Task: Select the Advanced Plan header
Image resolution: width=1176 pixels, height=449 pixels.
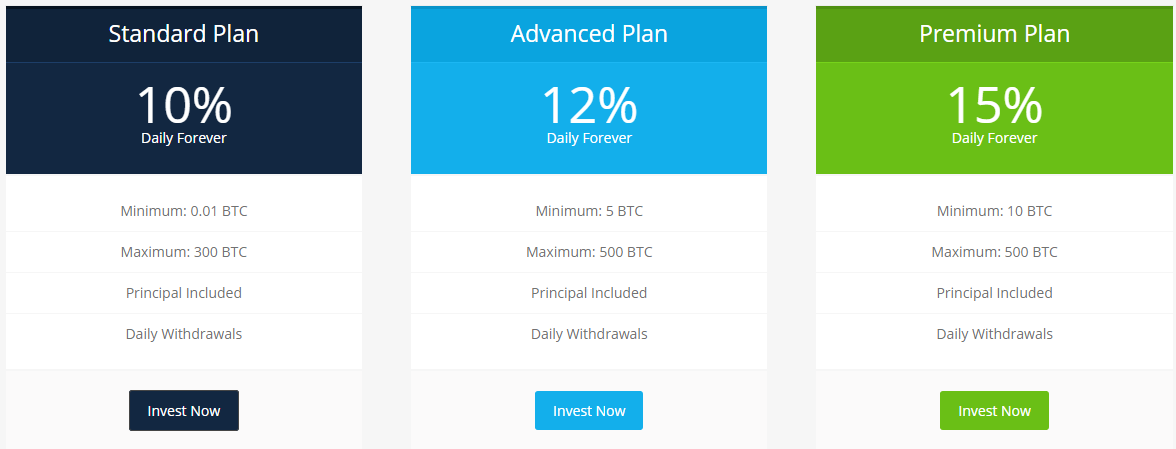Action: point(589,34)
